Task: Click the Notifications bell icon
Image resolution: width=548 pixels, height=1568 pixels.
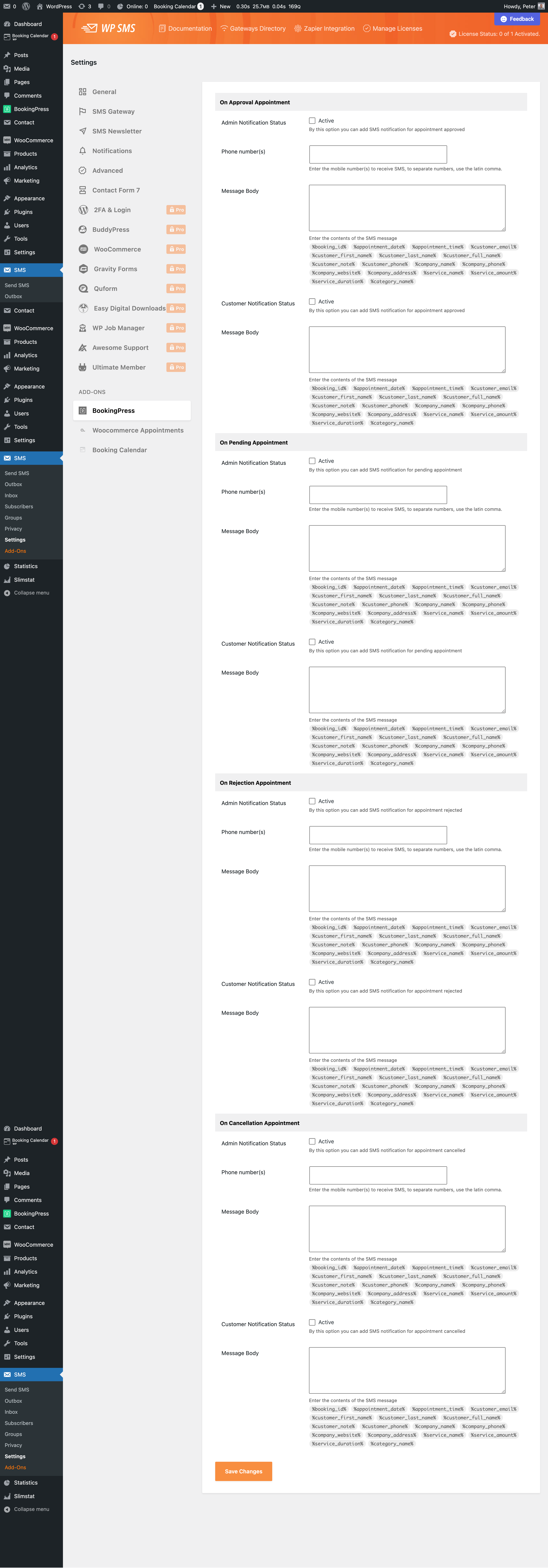Action: coord(83,151)
